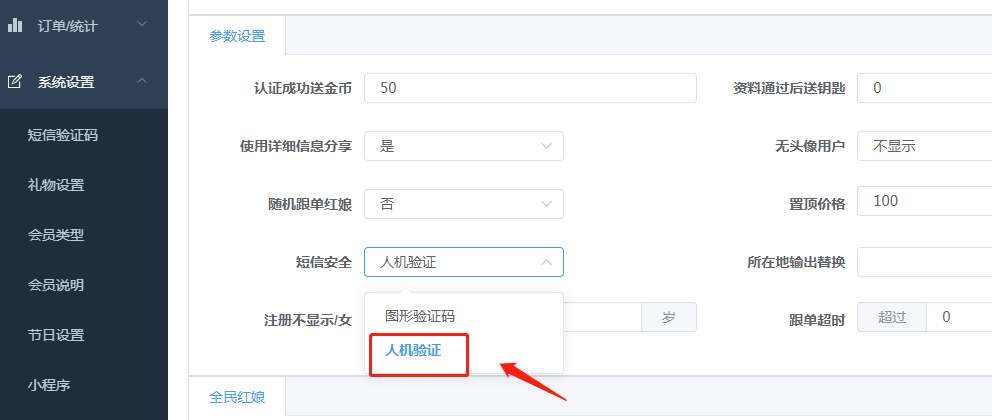
Task: Open the 使用详细信息分享 dropdown
Action: (x=463, y=146)
